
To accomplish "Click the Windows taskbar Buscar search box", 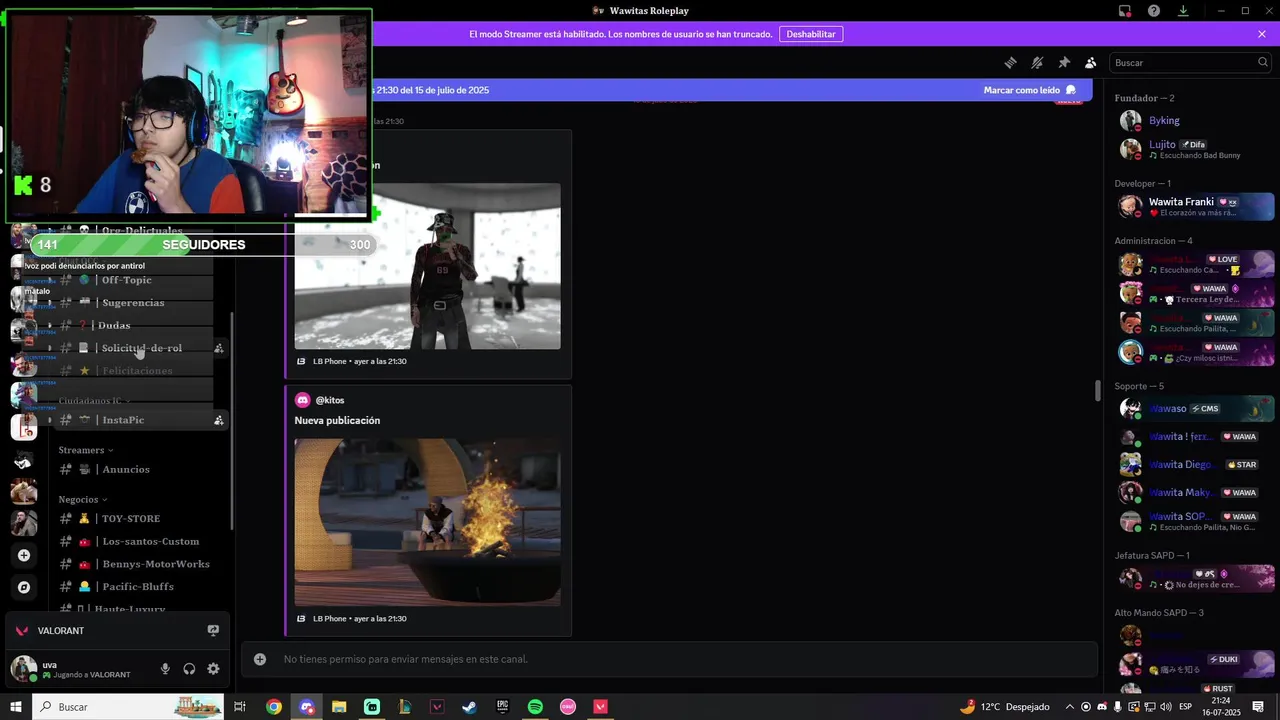I will point(128,707).
